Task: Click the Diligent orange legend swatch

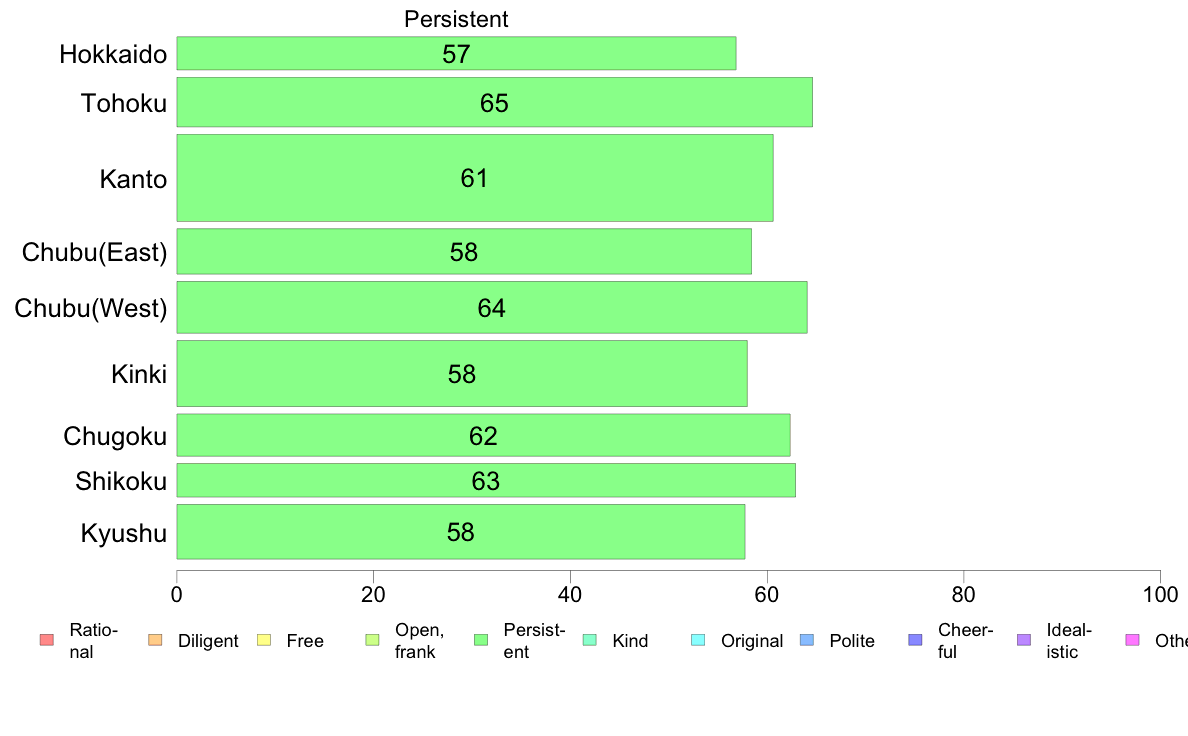Action: click(x=155, y=640)
